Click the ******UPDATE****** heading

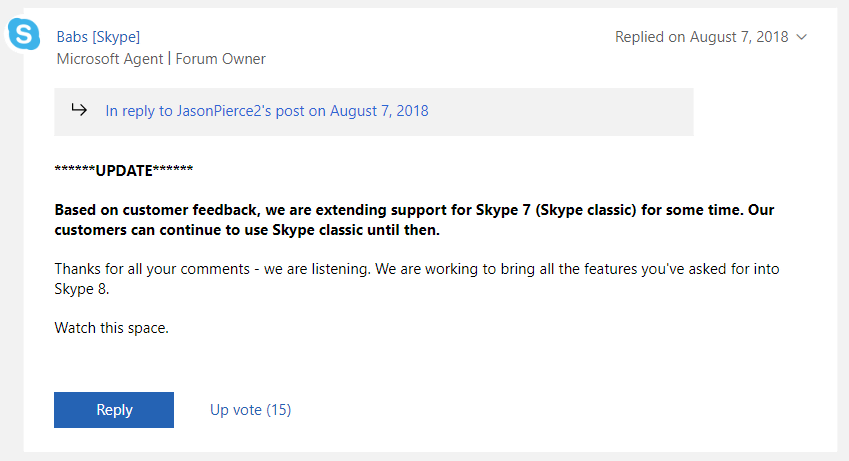124,171
